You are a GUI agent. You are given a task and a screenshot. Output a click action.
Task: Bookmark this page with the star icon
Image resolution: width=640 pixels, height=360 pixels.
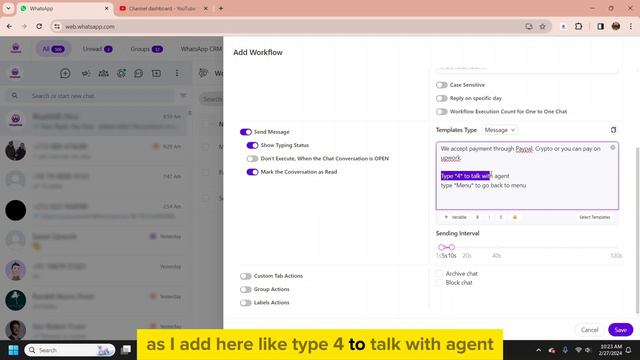point(542,27)
